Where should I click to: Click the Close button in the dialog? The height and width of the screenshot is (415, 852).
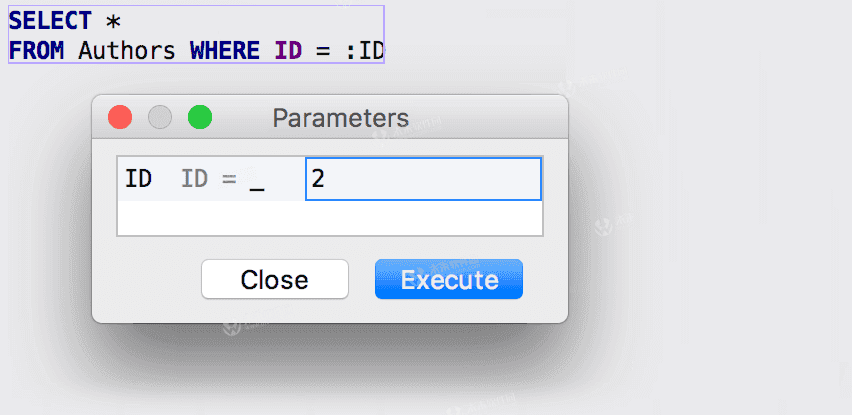[x=274, y=279]
